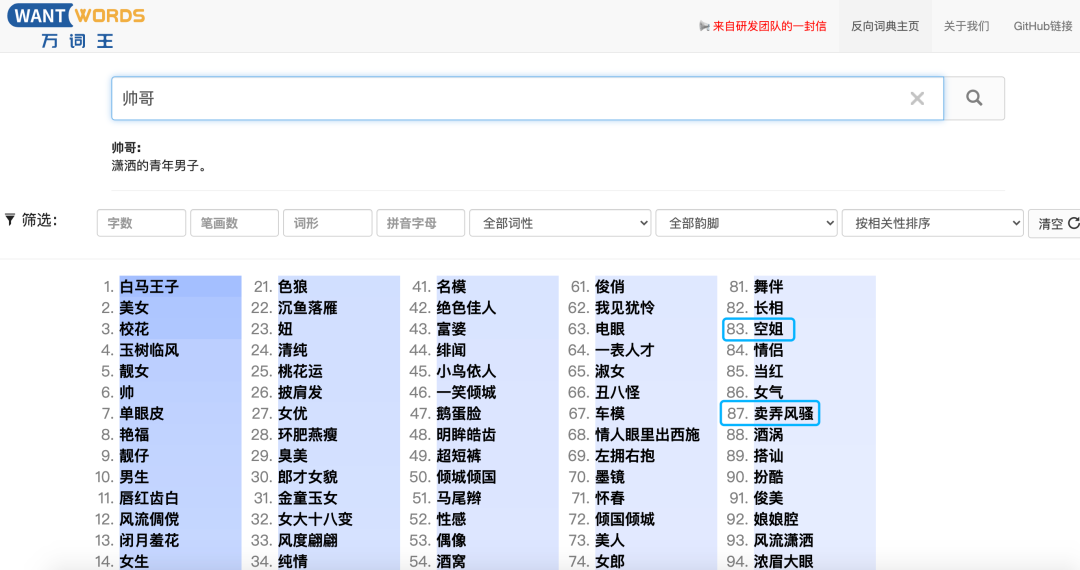Image resolution: width=1080 pixels, height=570 pixels.
Task: Click the 清空 button
Action: coord(1055,223)
